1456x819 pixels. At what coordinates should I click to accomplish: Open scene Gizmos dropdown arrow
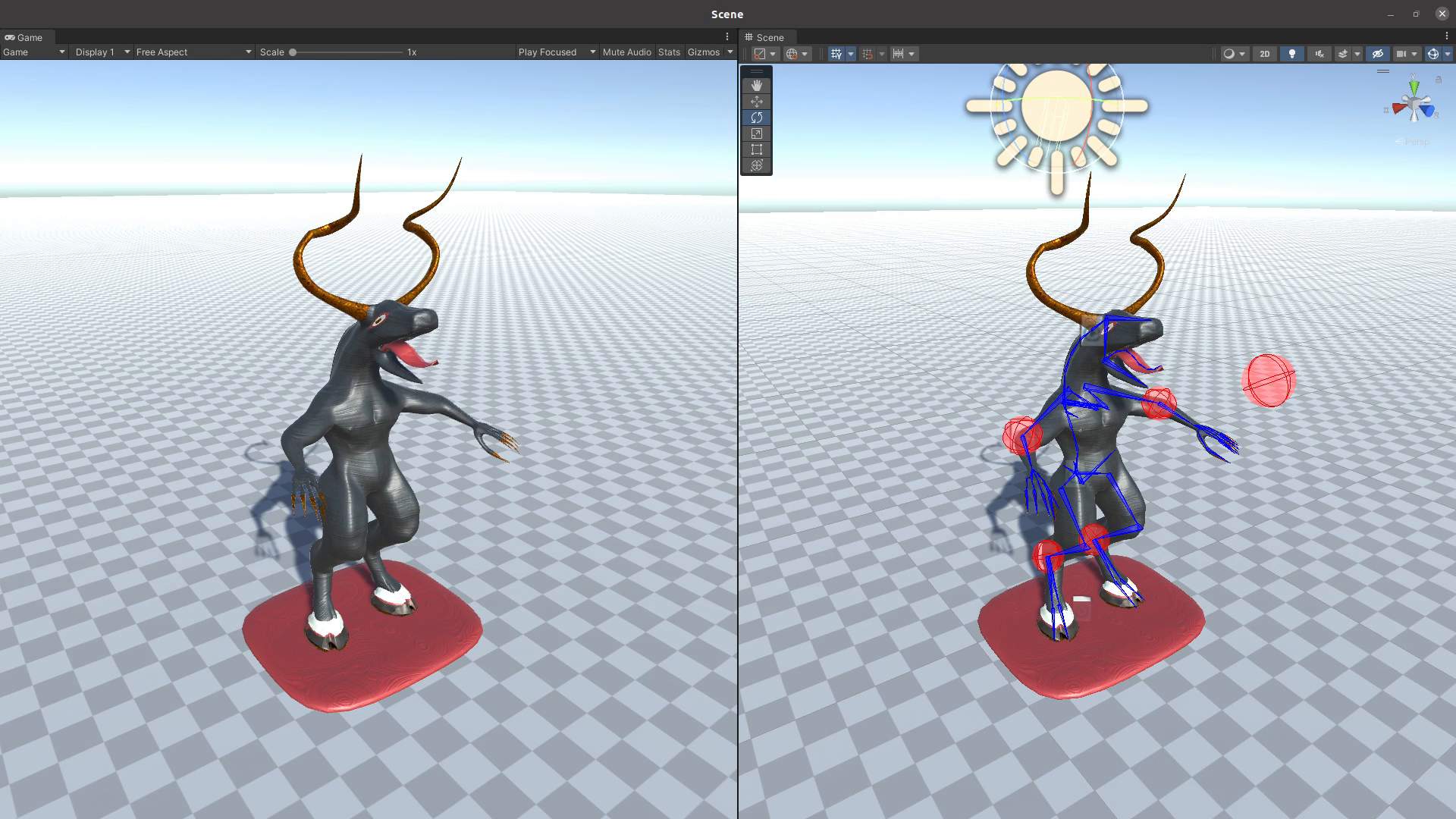tap(1447, 54)
